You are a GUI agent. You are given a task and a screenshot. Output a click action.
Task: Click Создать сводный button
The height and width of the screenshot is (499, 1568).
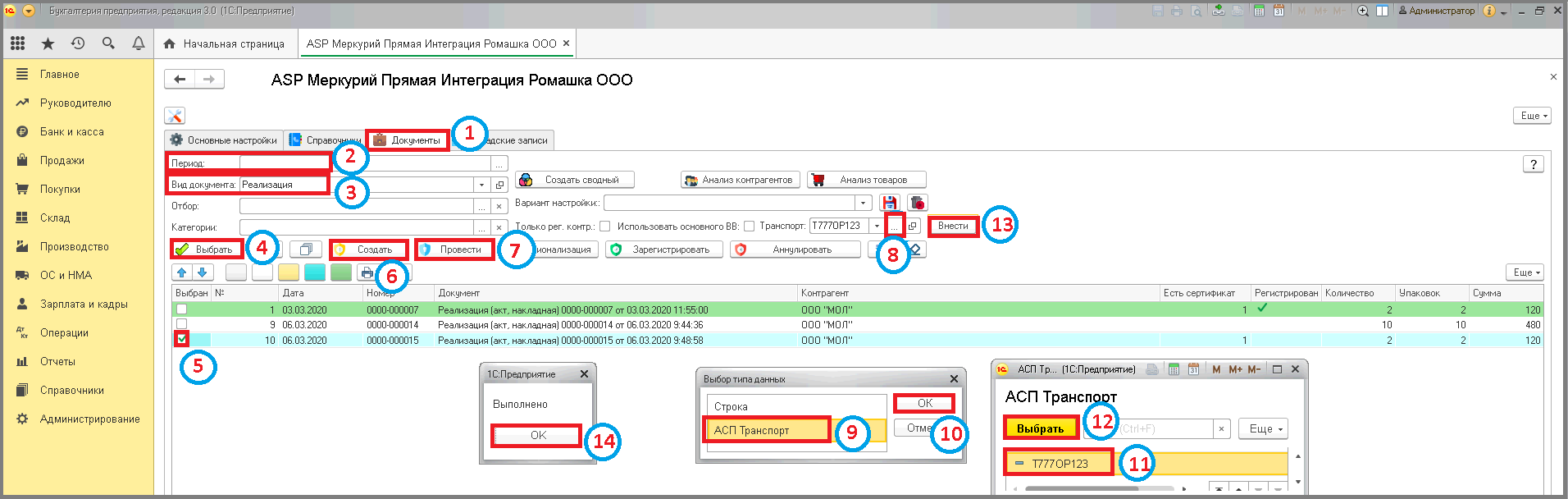[x=574, y=180]
